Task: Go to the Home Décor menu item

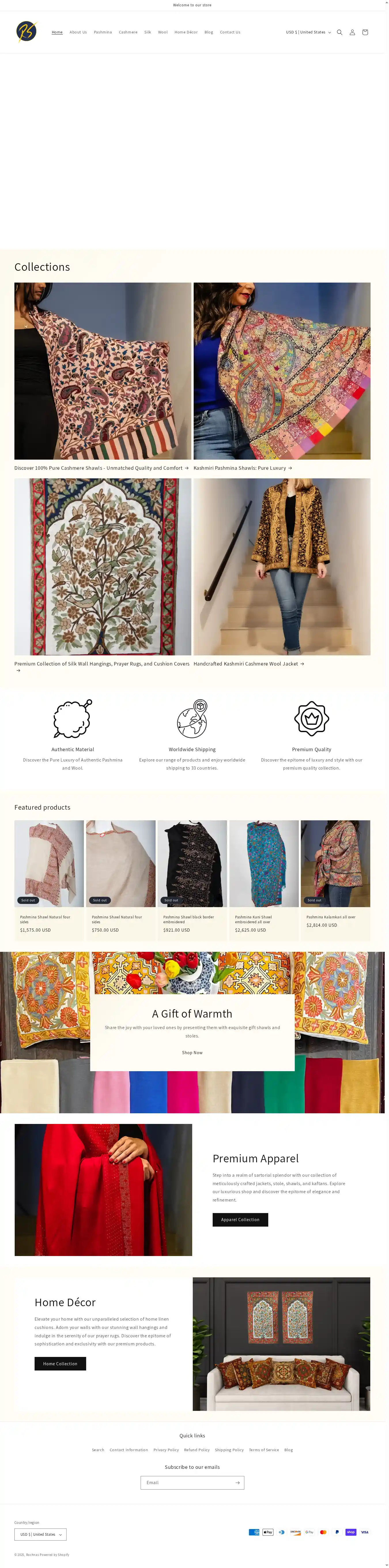Action: pos(186,32)
